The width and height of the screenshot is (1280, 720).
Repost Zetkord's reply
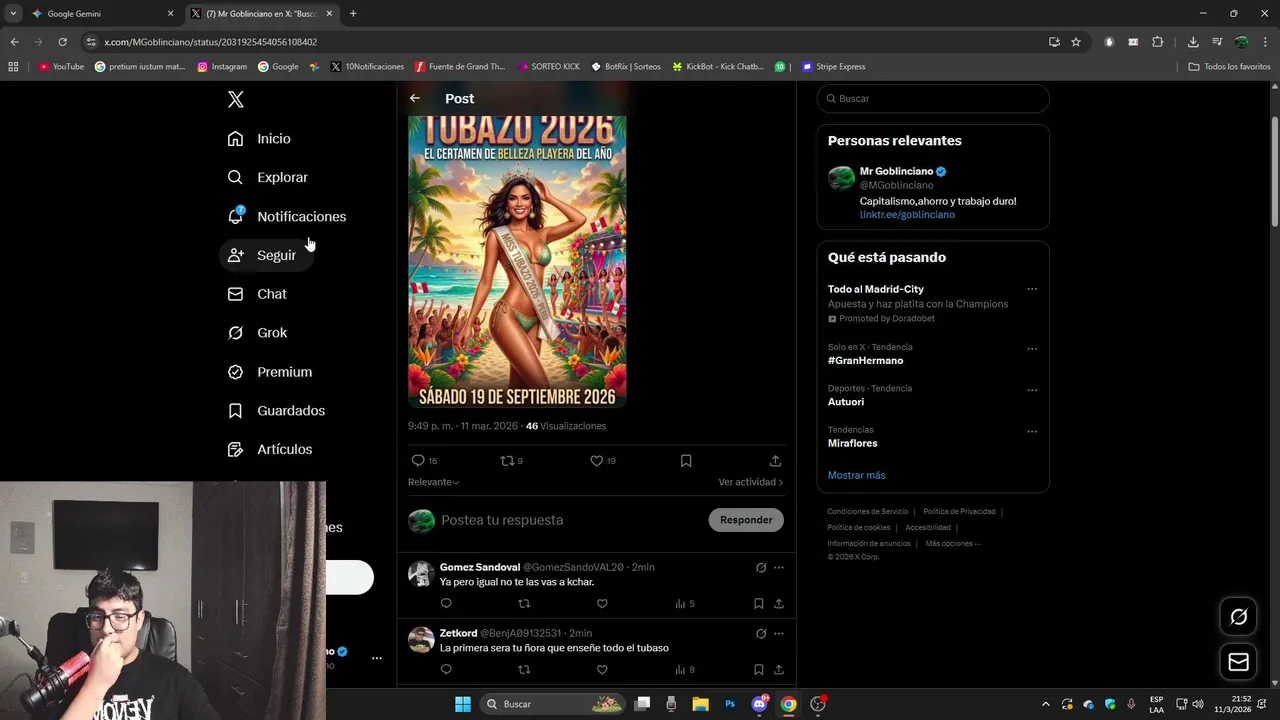tap(524, 670)
